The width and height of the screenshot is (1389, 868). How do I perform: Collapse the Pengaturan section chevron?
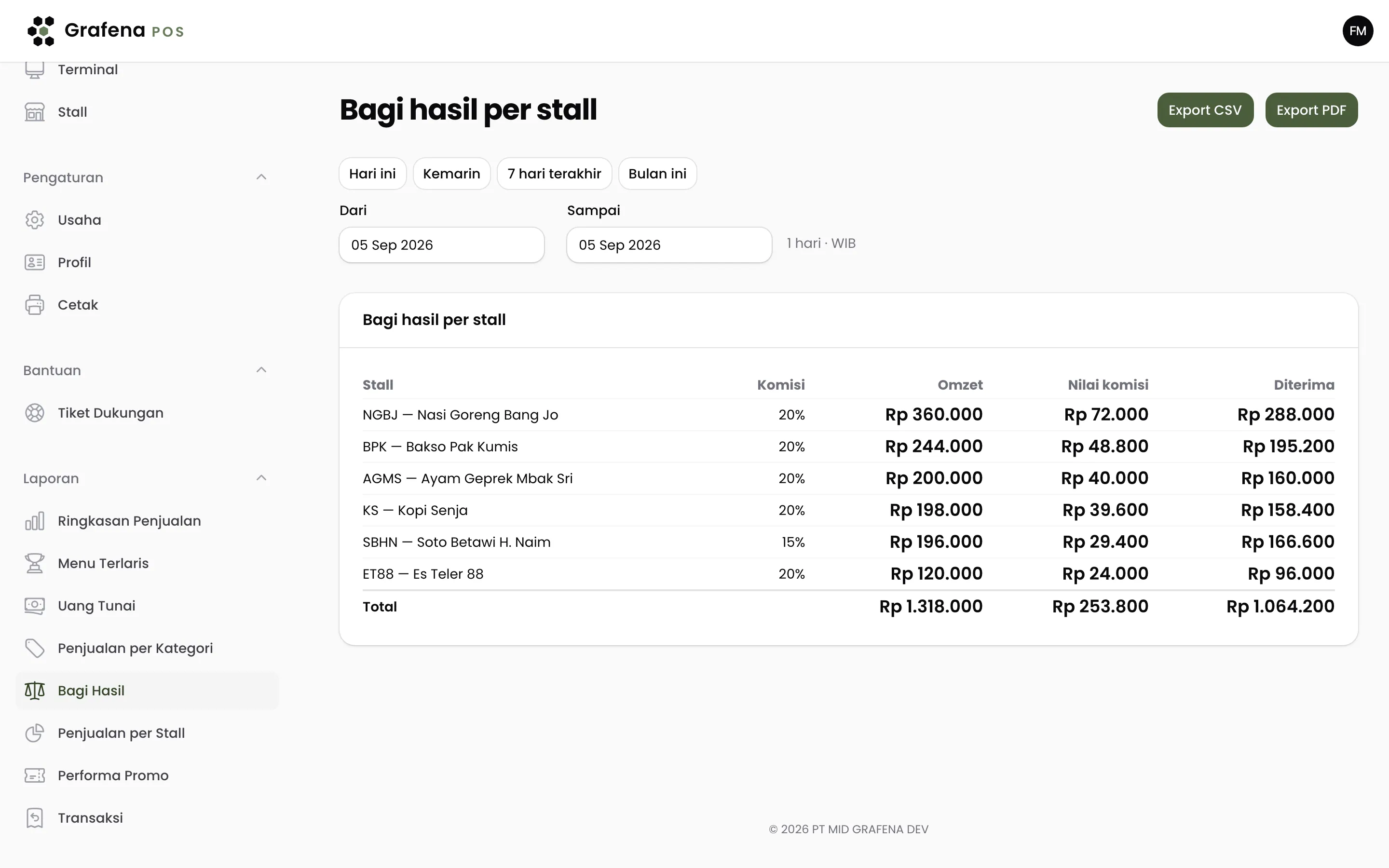pyautogui.click(x=261, y=177)
